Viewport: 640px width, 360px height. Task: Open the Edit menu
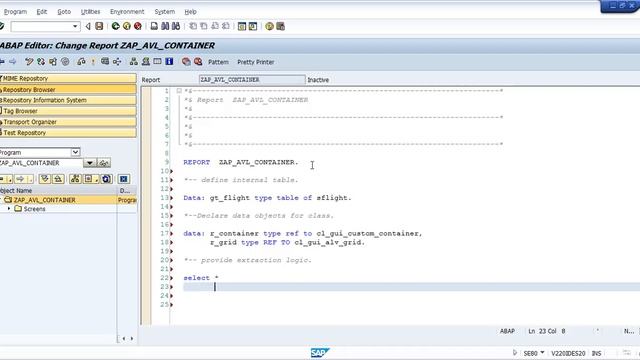tap(42, 11)
